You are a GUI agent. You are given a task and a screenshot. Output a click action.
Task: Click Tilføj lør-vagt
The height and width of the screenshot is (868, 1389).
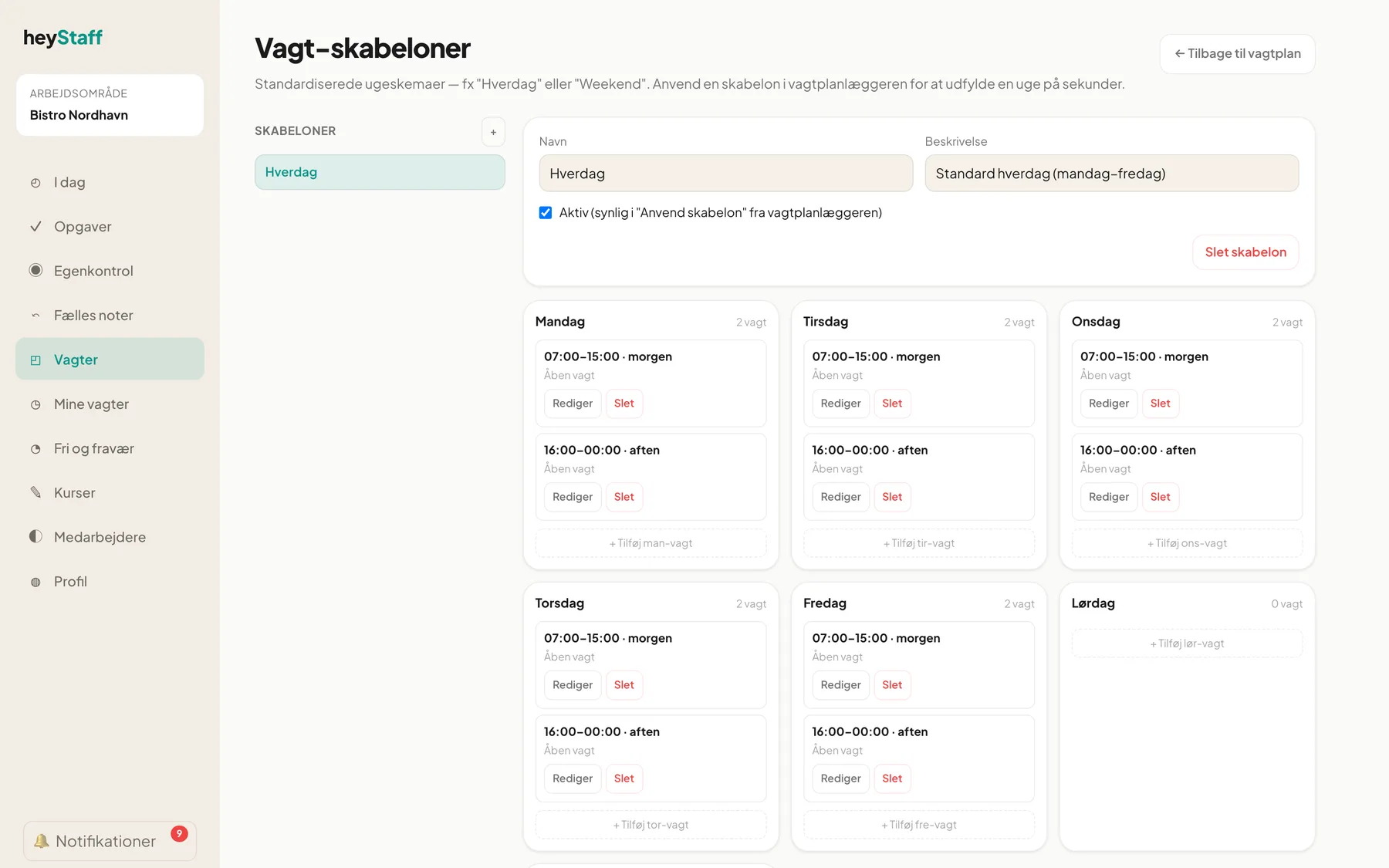(1187, 643)
